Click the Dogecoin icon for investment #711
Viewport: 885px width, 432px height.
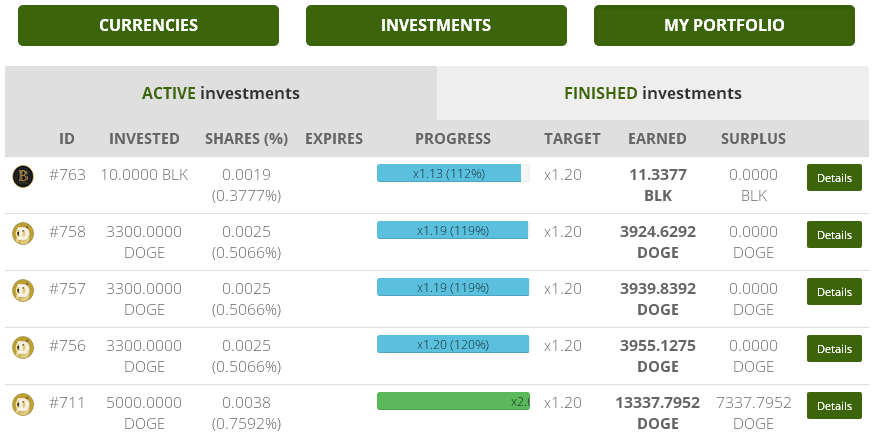pyautogui.click(x=23, y=405)
